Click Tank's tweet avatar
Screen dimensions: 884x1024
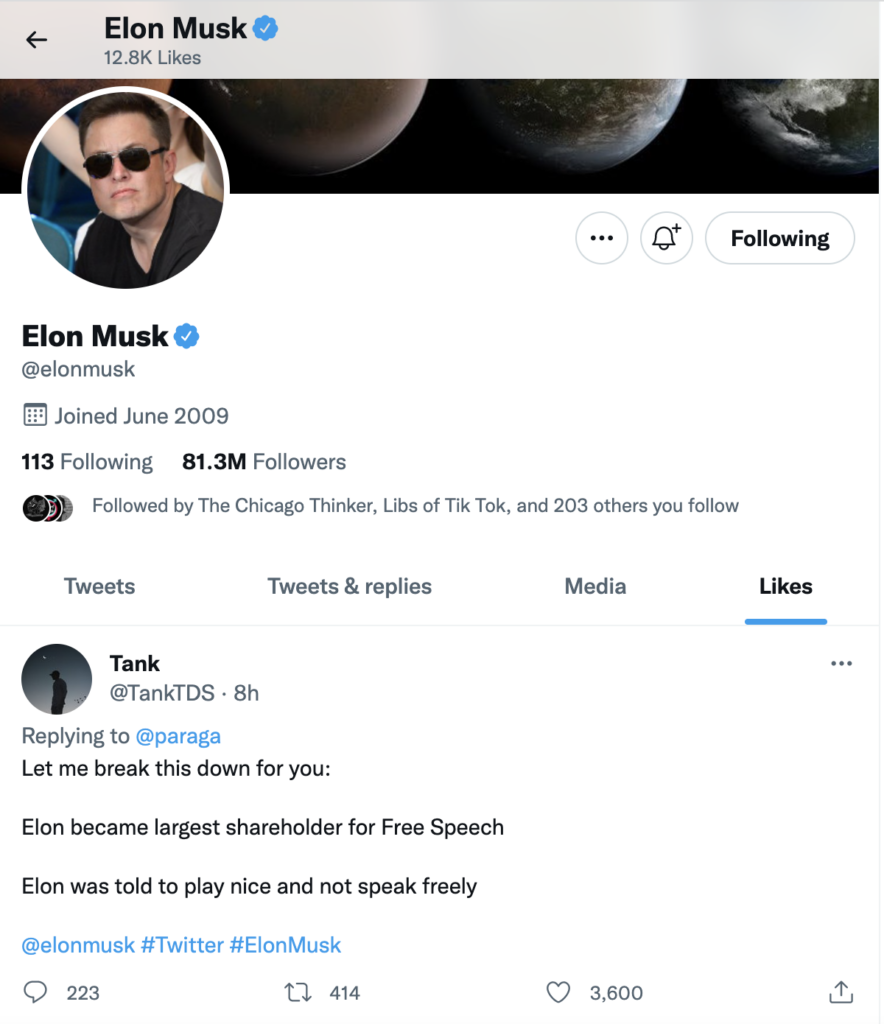click(x=57, y=679)
